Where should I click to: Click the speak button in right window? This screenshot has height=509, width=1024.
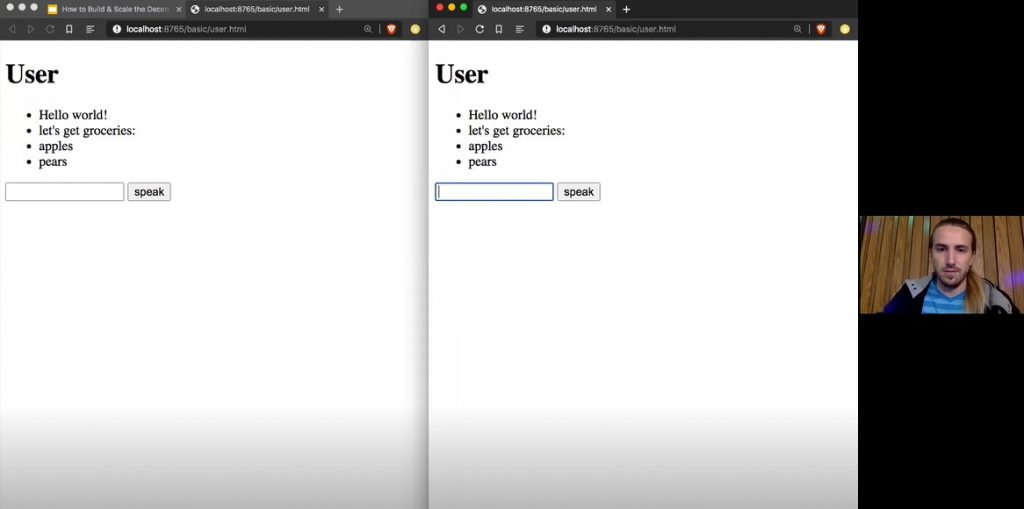579,191
